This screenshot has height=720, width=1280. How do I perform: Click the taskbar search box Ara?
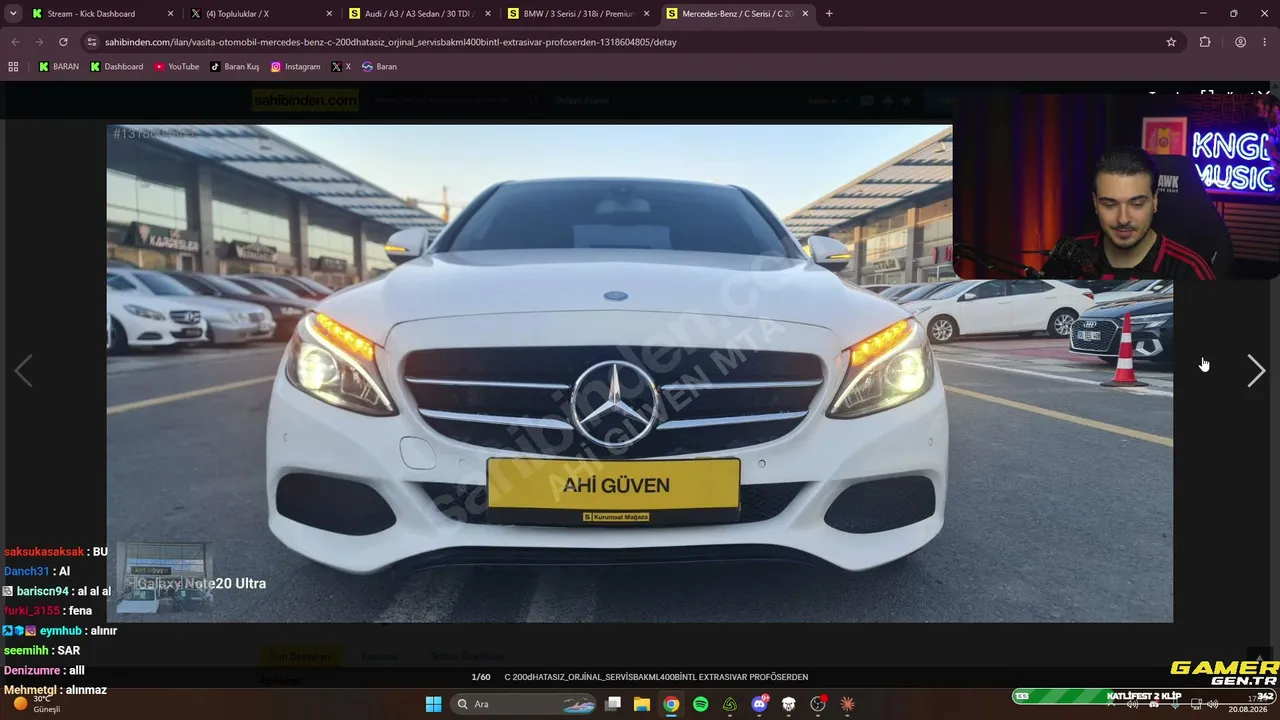coord(524,704)
